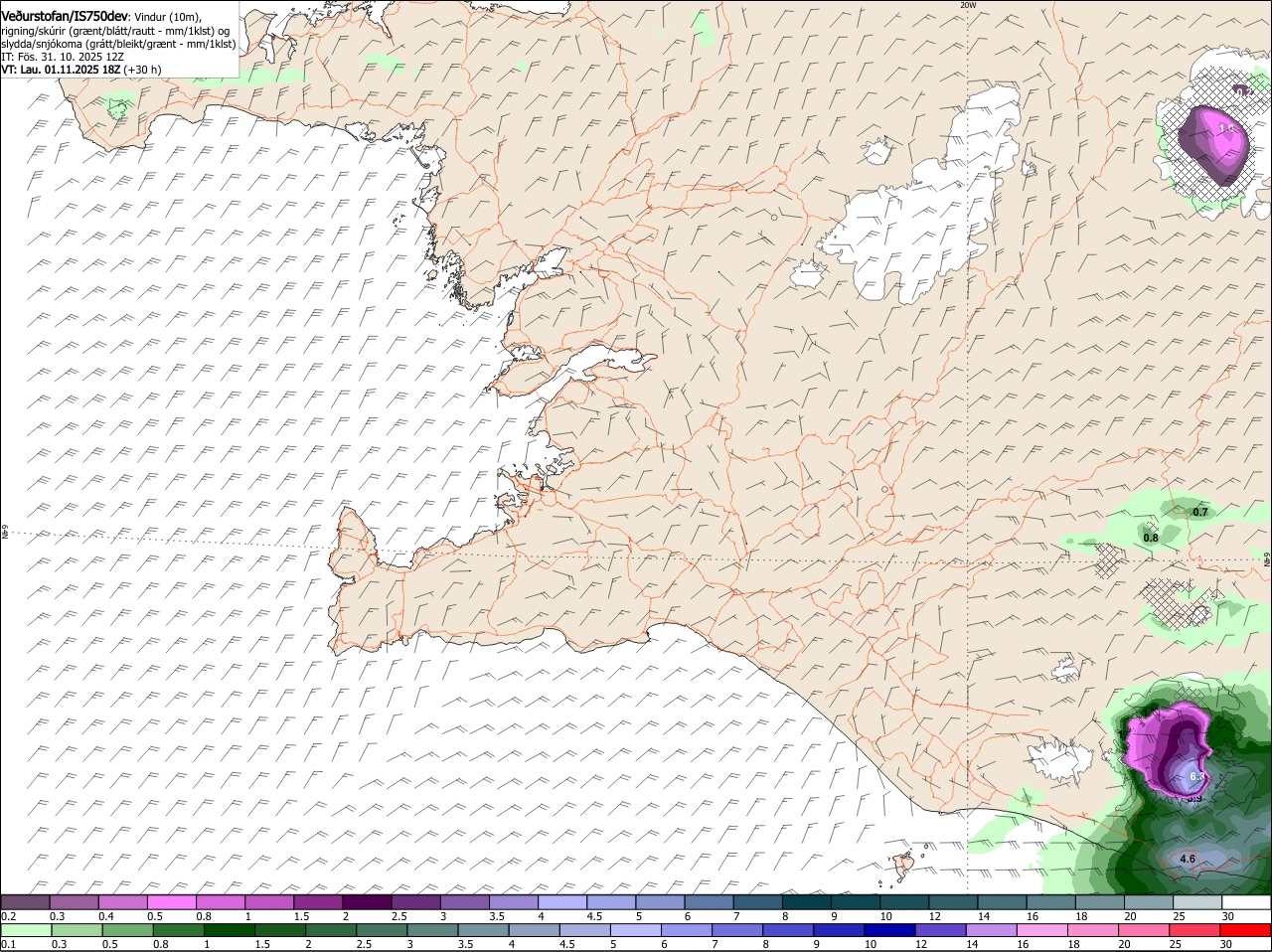The height and width of the screenshot is (952, 1272).
Task: Select the bright red above-30 swatch in lower legend
Action: (x=1247, y=930)
